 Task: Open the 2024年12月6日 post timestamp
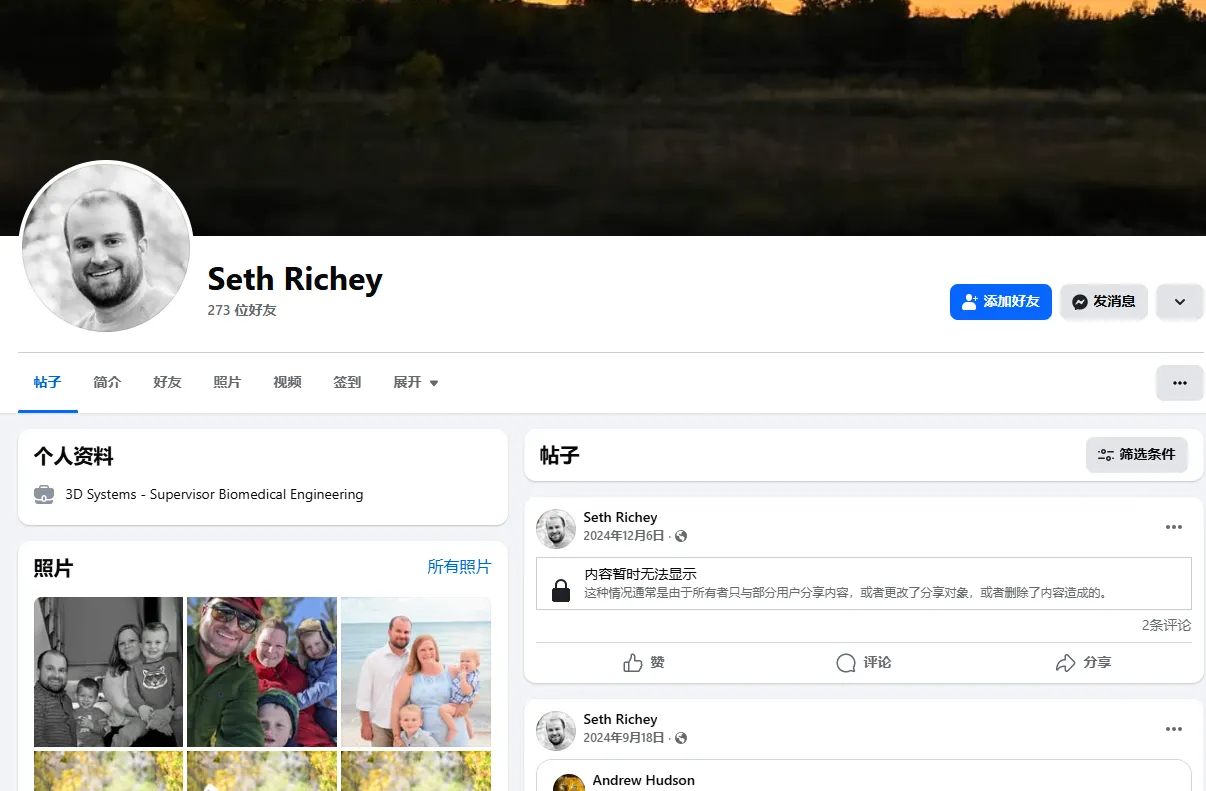(624, 536)
